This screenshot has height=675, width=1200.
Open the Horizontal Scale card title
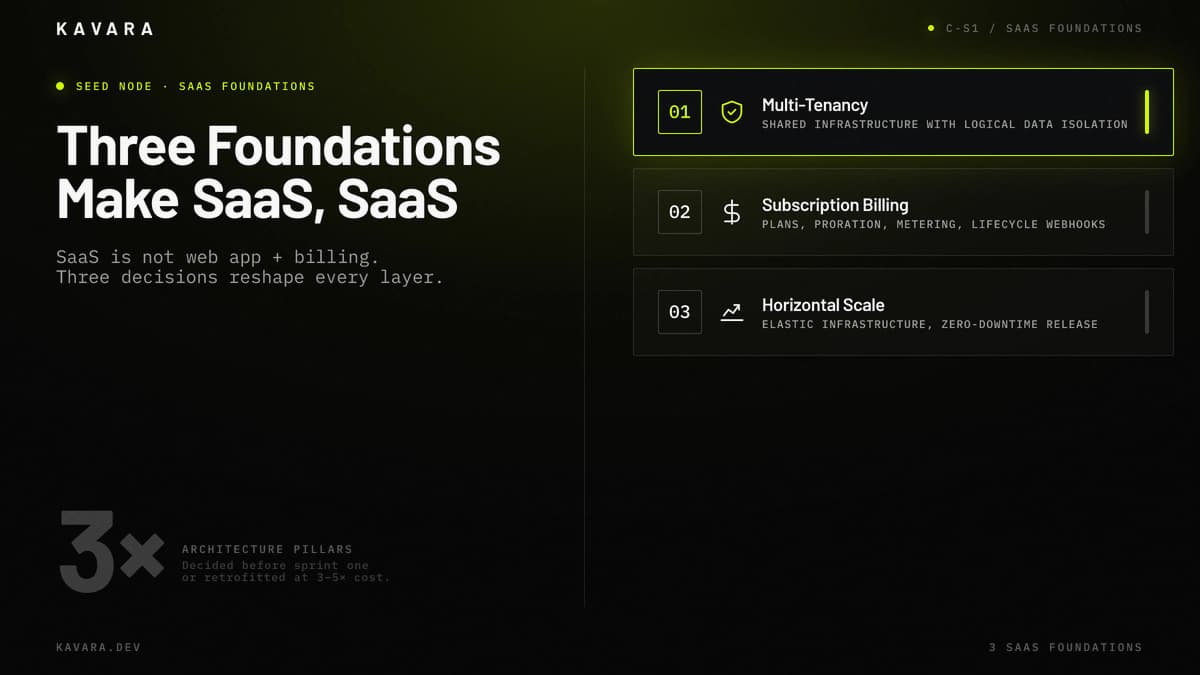[823, 305]
